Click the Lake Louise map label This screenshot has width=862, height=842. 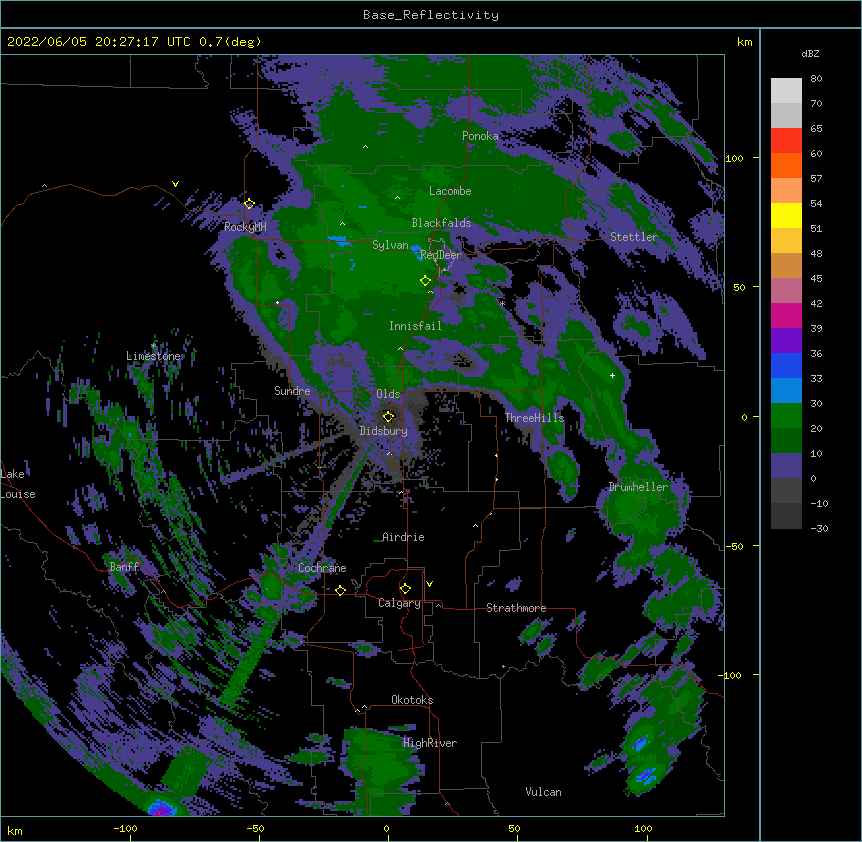click(x=18, y=484)
